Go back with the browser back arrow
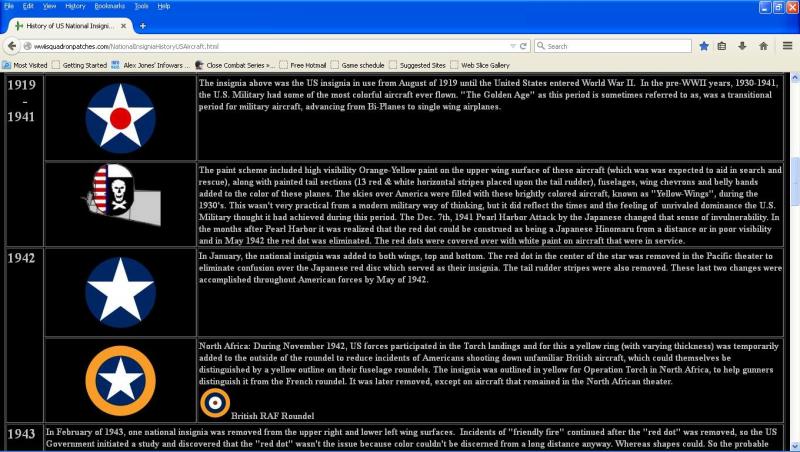The width and height of the screenshot is (800, 452). [x=11, y=46]
